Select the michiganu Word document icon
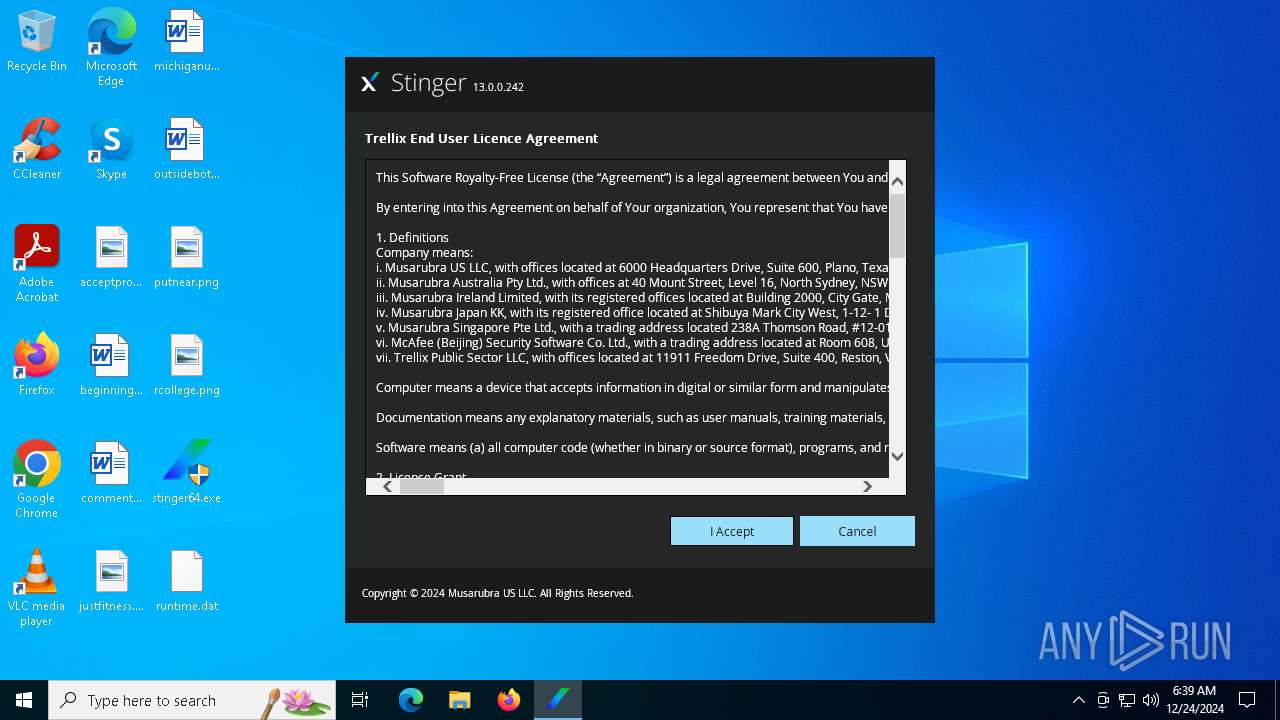The height and width of the screenshot is (720, 1280). pos(186,42)
